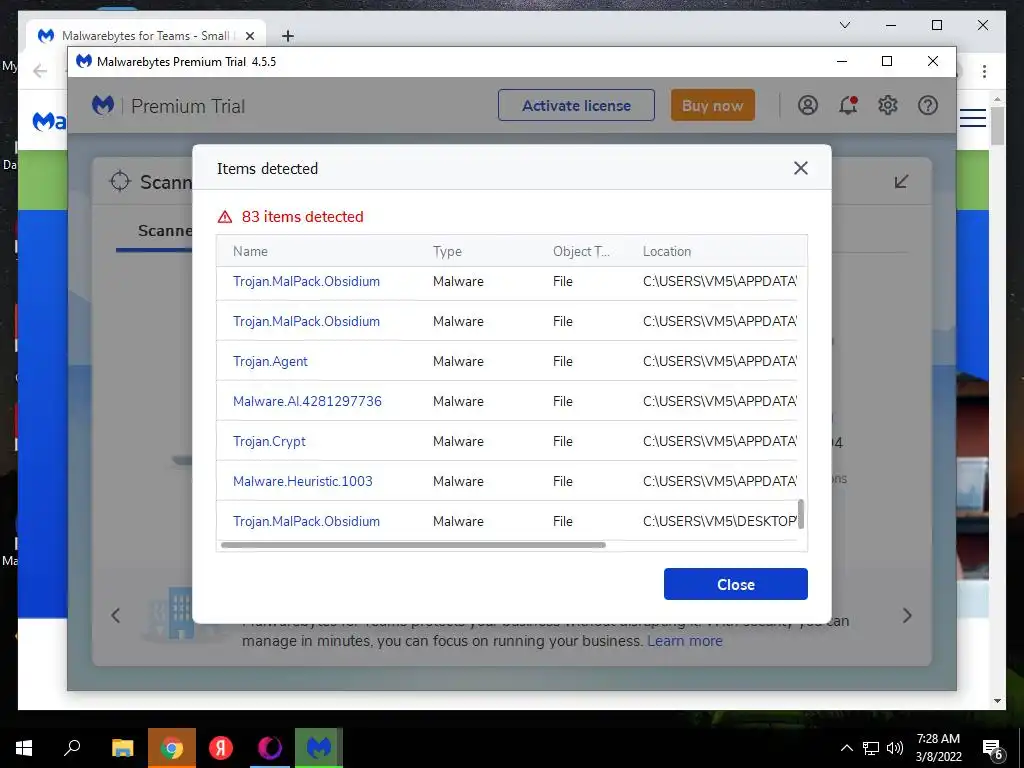
Task: Close the Items detected dialog with X
Action: coord(801,168)
